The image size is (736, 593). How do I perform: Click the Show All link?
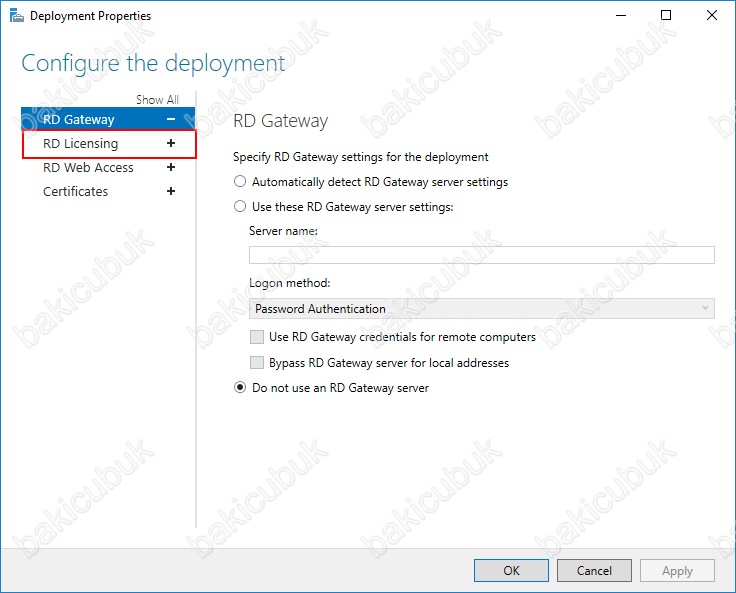point(157,100)
